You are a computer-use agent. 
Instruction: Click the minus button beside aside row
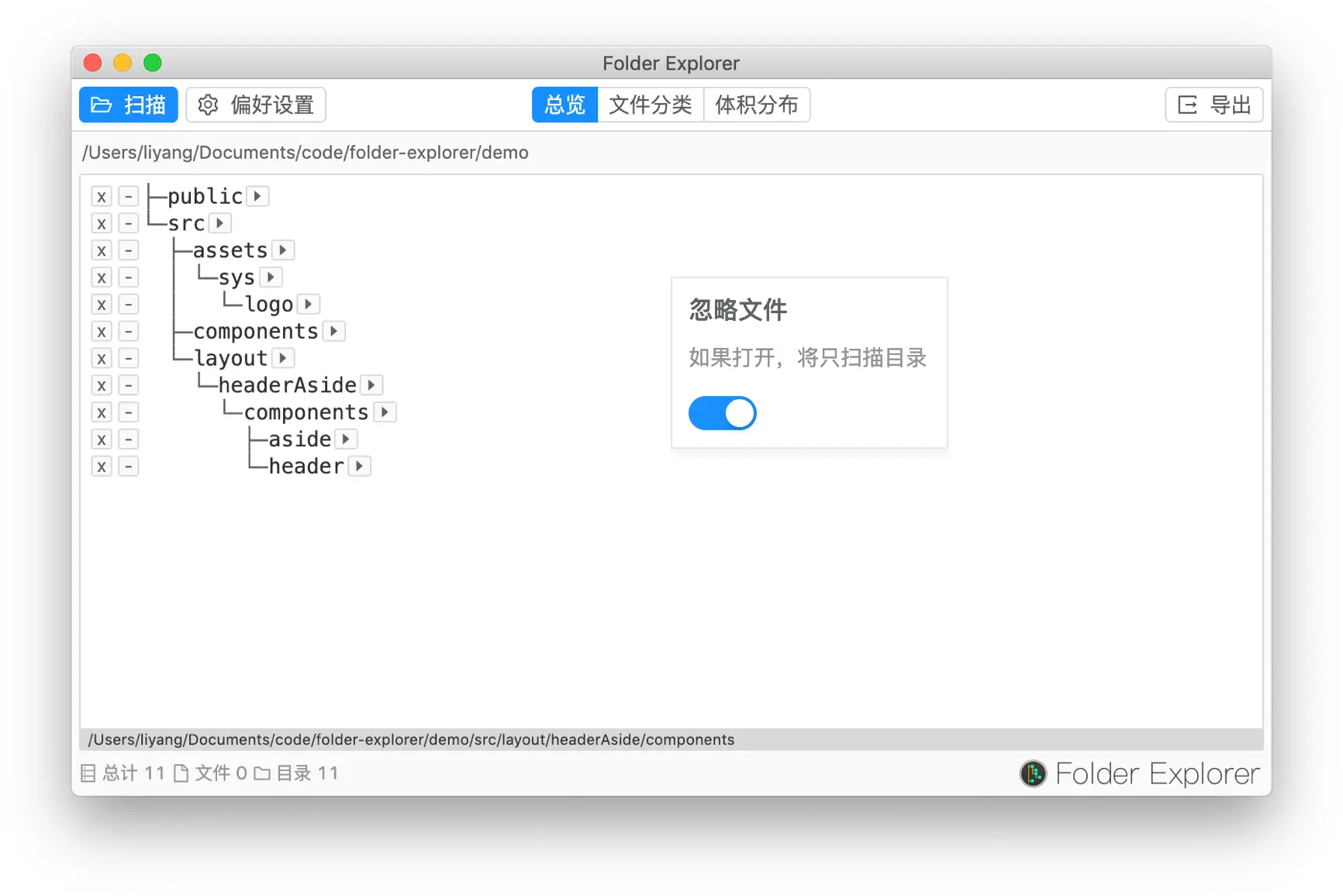coord(129,439)
